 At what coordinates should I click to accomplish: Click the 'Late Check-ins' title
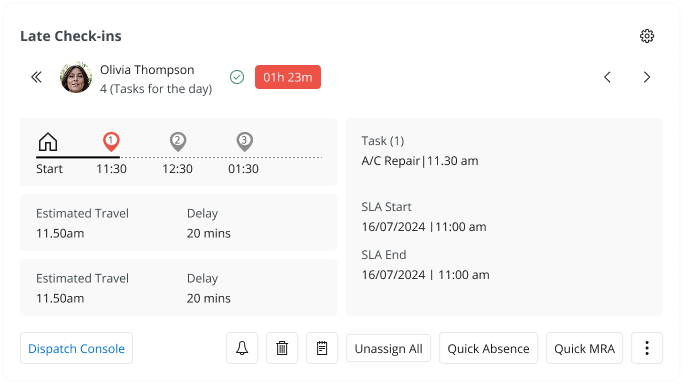[71, 36]
